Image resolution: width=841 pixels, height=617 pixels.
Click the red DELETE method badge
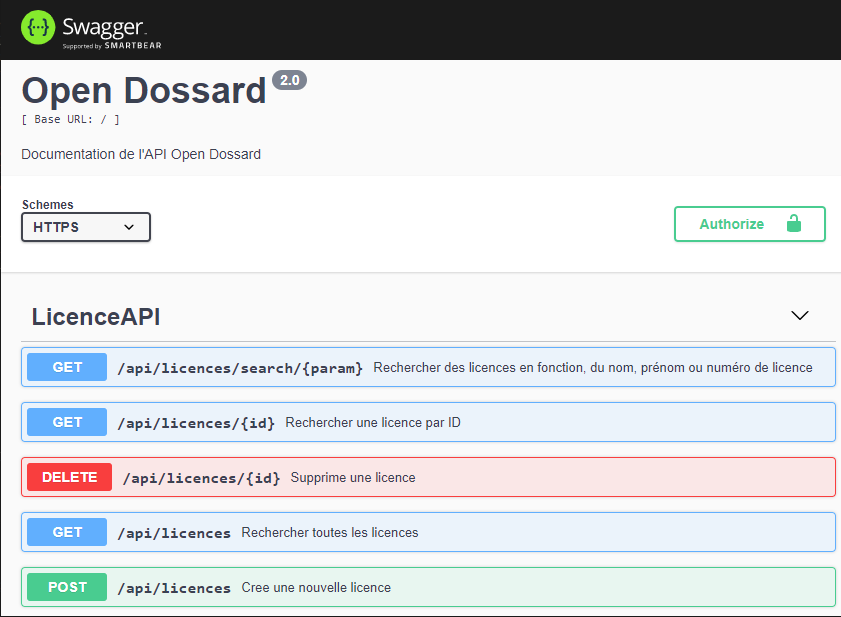(70, 477)
